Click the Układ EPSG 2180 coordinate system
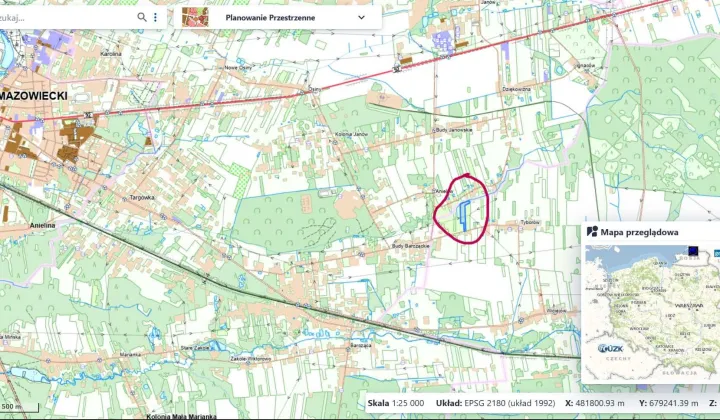 pyautogui.click(x=495, y=403)
